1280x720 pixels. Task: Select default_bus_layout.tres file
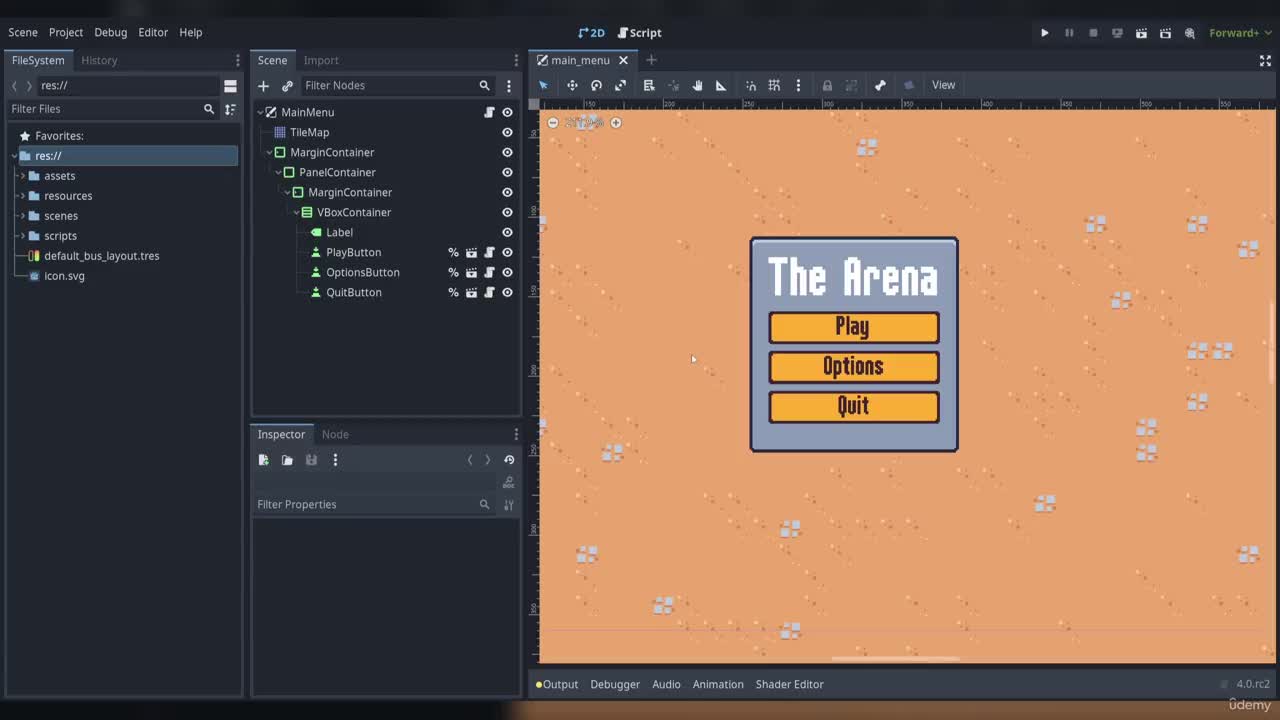click(x=101, y=256)
